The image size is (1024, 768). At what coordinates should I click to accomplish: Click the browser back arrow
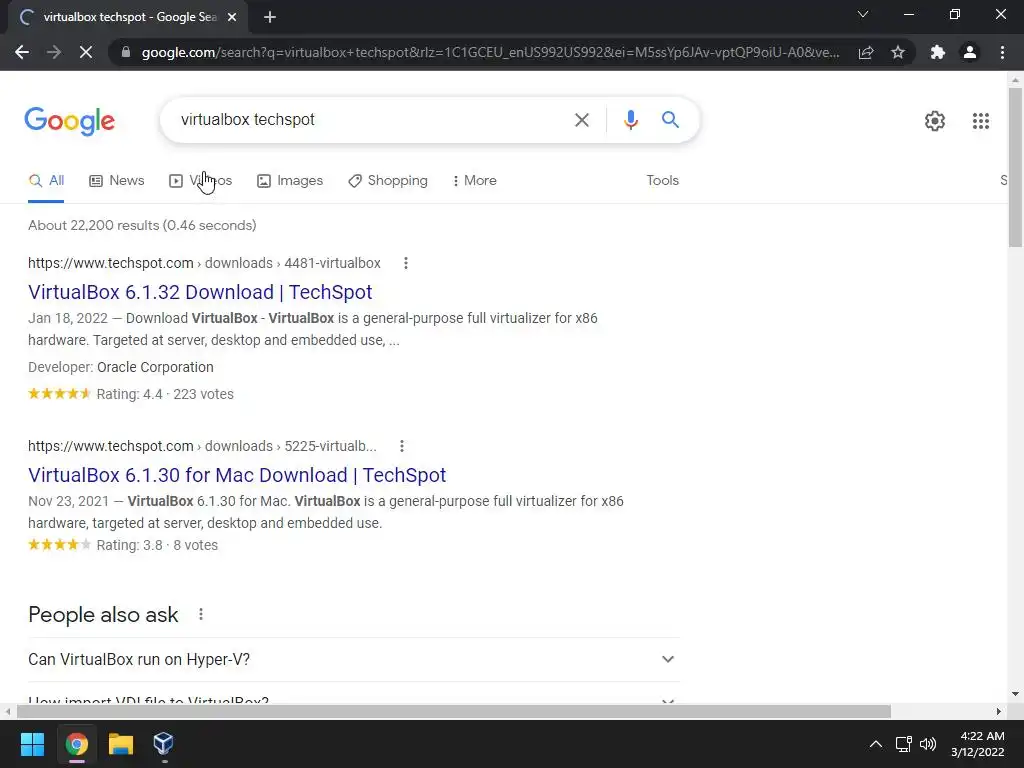22,52
